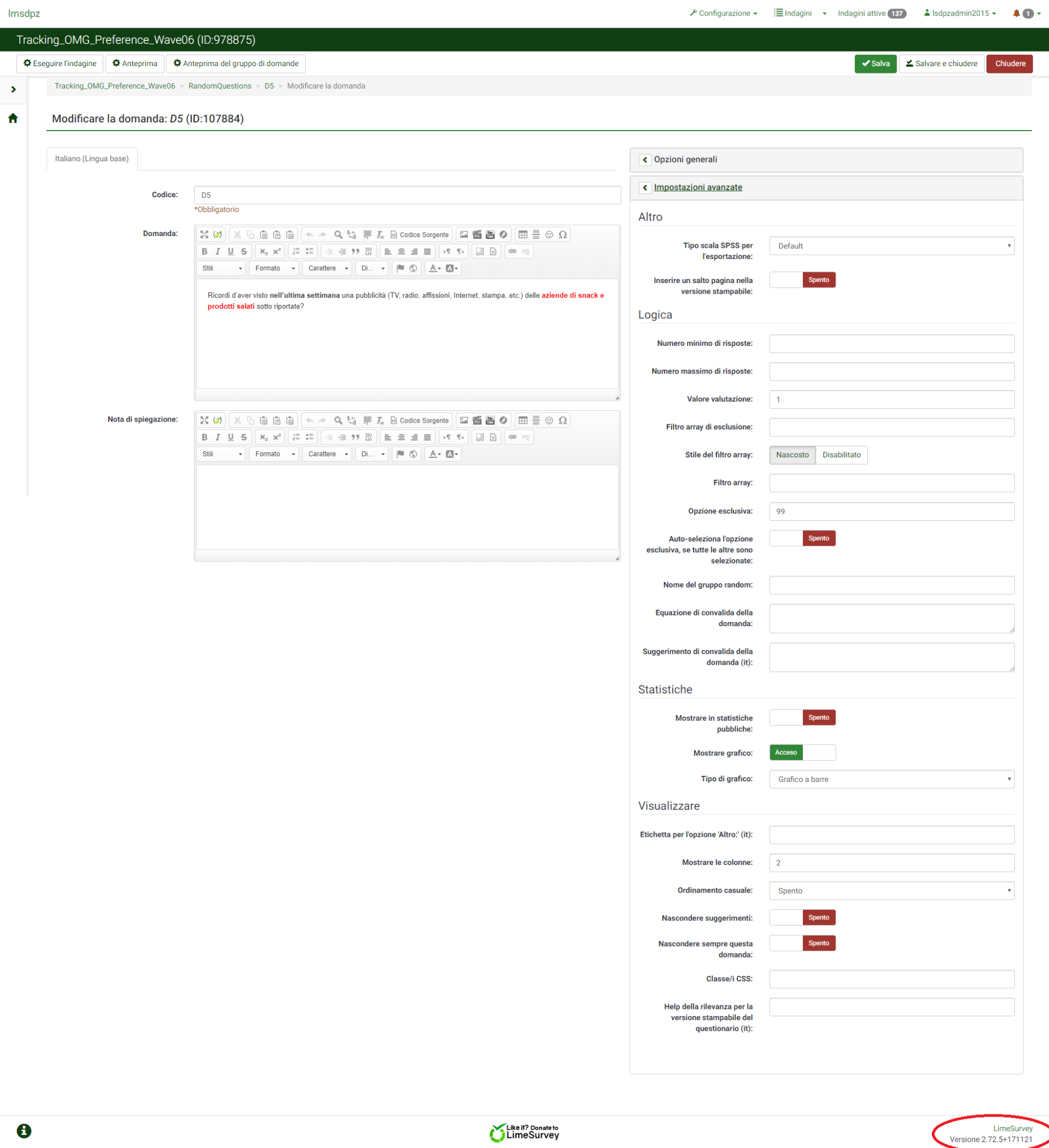1049x1148 pixels.
Task: Enable 'Nascondere suggerimenti' switch
Action: tap(802, 918)
